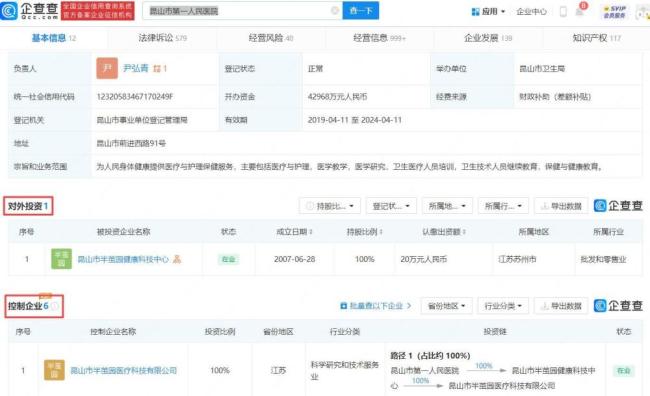
Task: Open 企业中心 in the header
Action: click(531, 12)
